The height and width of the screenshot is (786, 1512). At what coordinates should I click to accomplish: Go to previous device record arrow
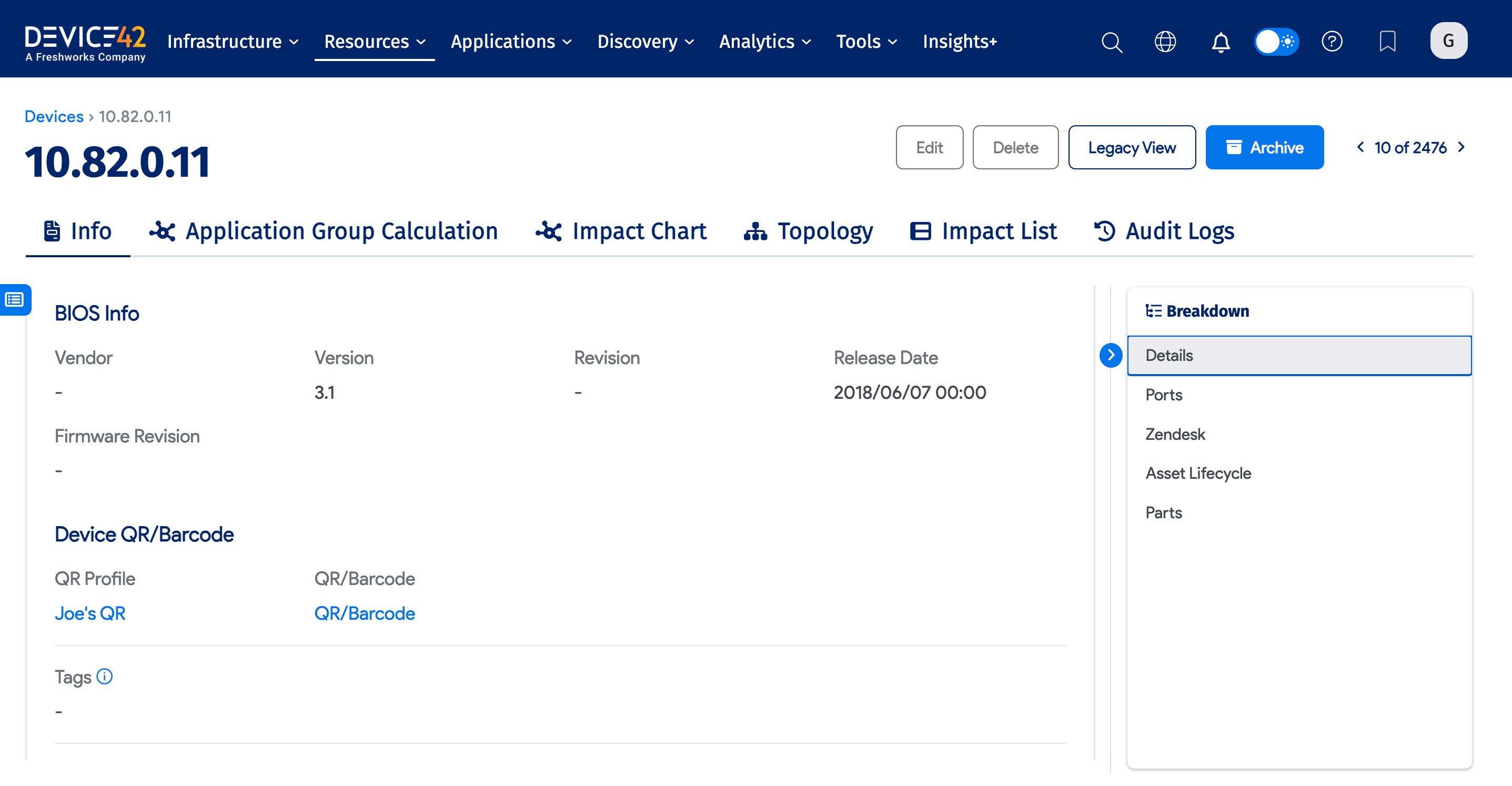[1360, 147]
